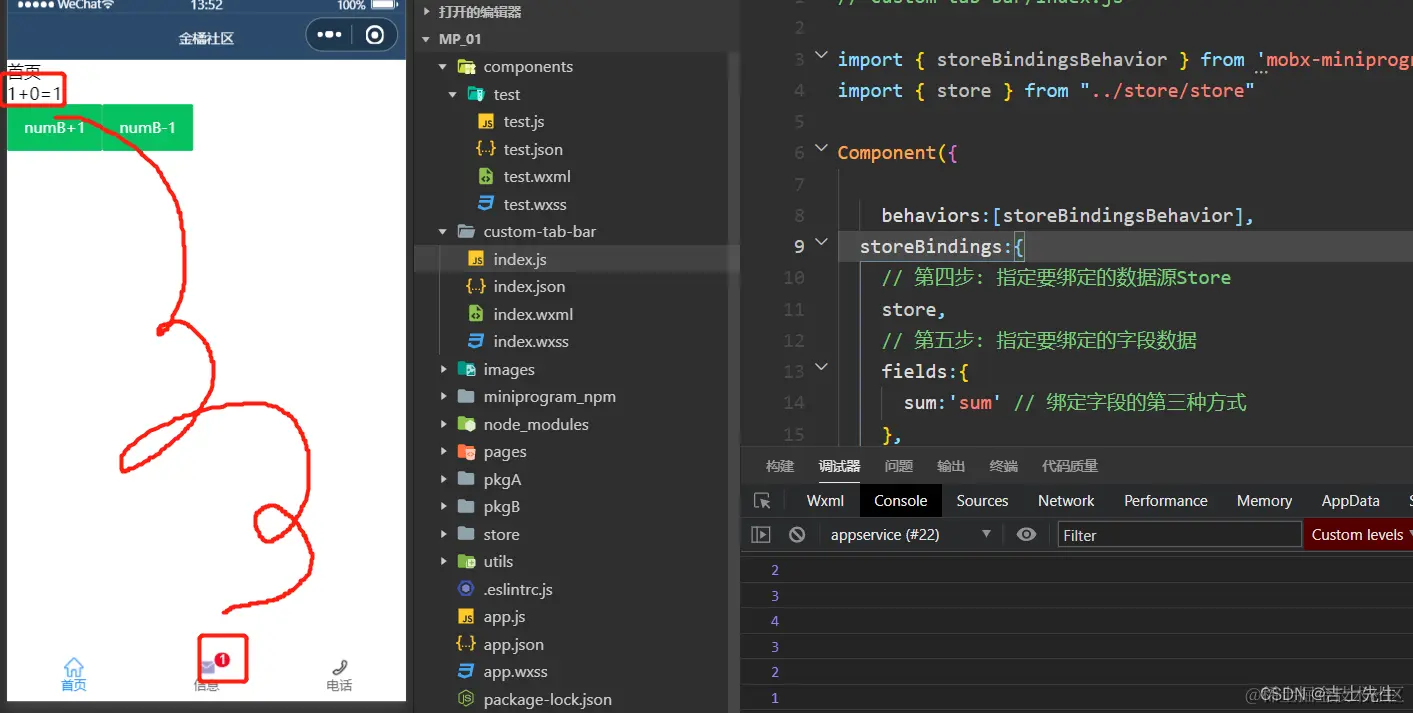Tap the 信息 message tab icon
Viewport: 1413px width, 713px height.
click(x=207, y=667)
